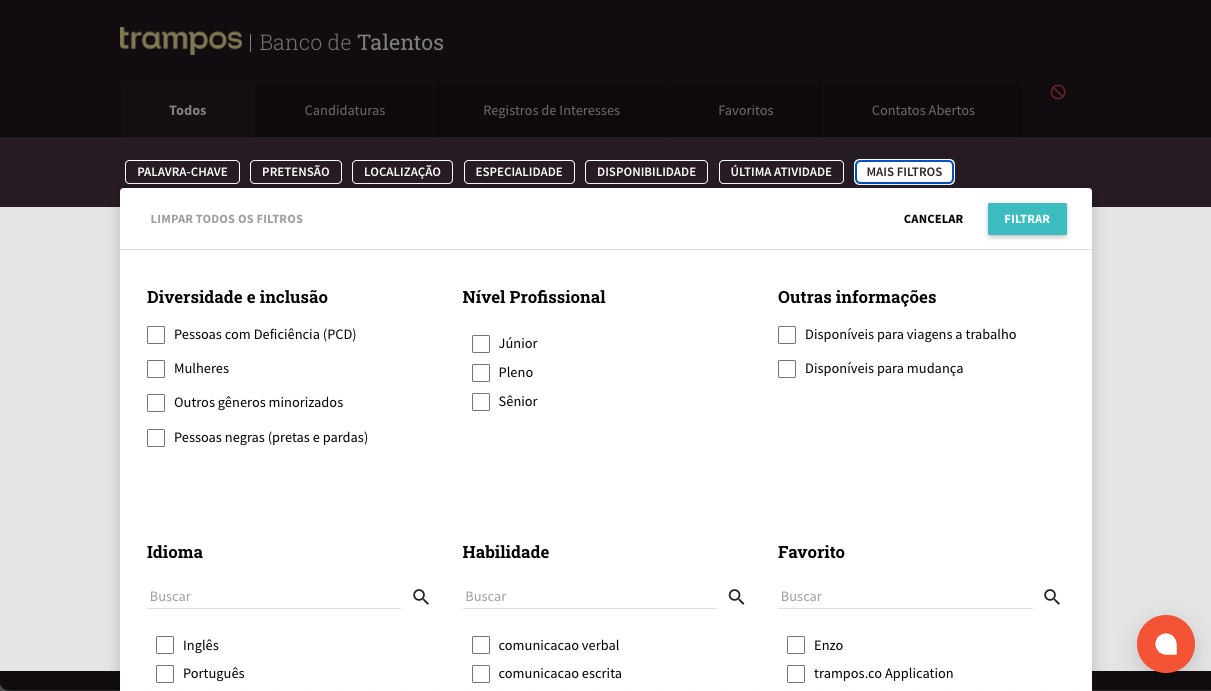Tick the Português language checkbox
The width and height of the screenshot is (1211, 691).
pos(165,674)
